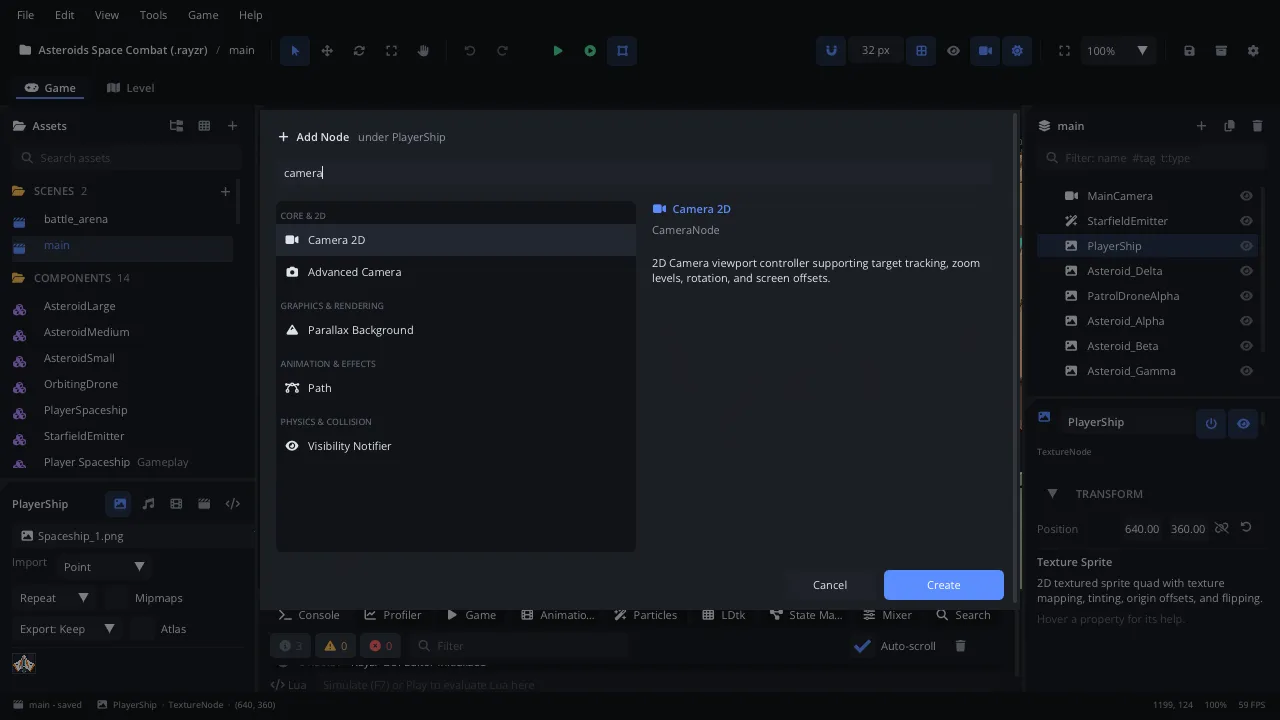Open the Export: Keep dropdown
1280x720 pixels.
pos(67,629)
